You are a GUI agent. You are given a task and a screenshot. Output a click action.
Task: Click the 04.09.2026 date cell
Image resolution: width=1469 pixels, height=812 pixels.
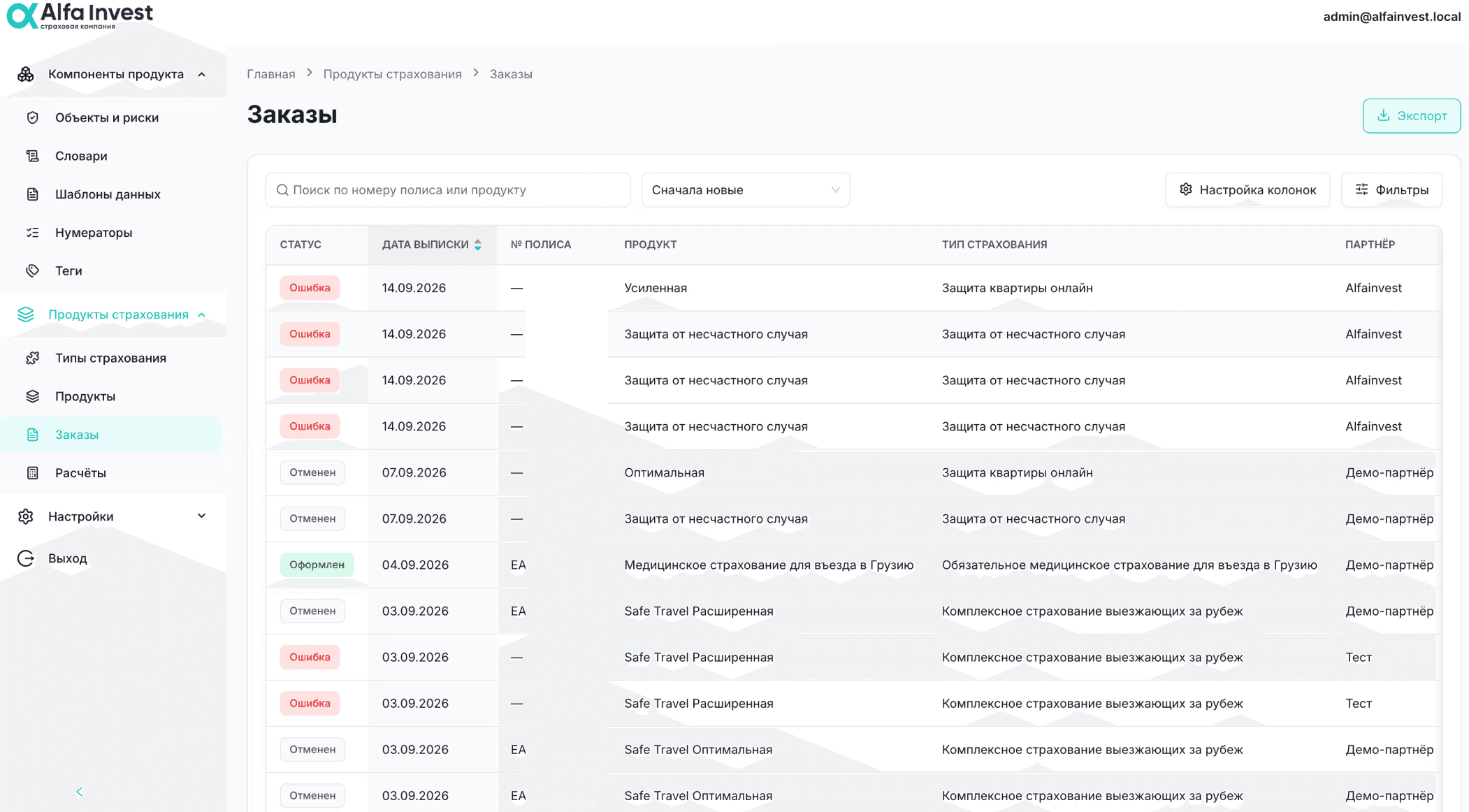[x=415, y=565]
